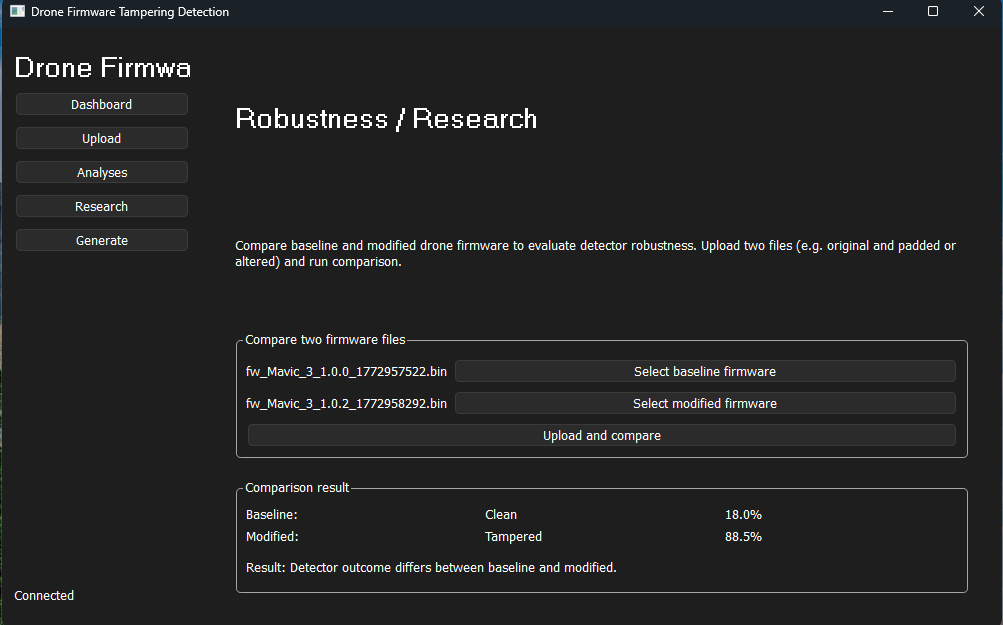This screenshot has height=625, width=1003.
Task: Click the app icon in the title bar
Action: [16, 11]
